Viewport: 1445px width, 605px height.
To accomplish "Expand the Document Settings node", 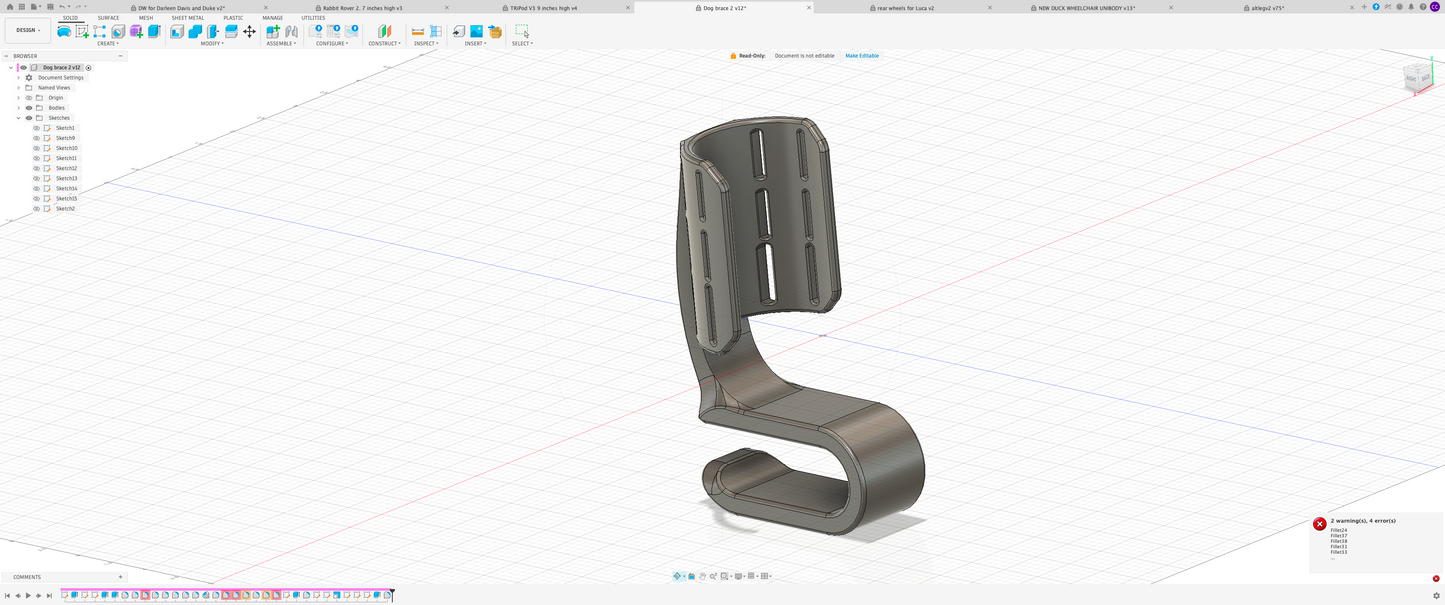I will (18, 77).
